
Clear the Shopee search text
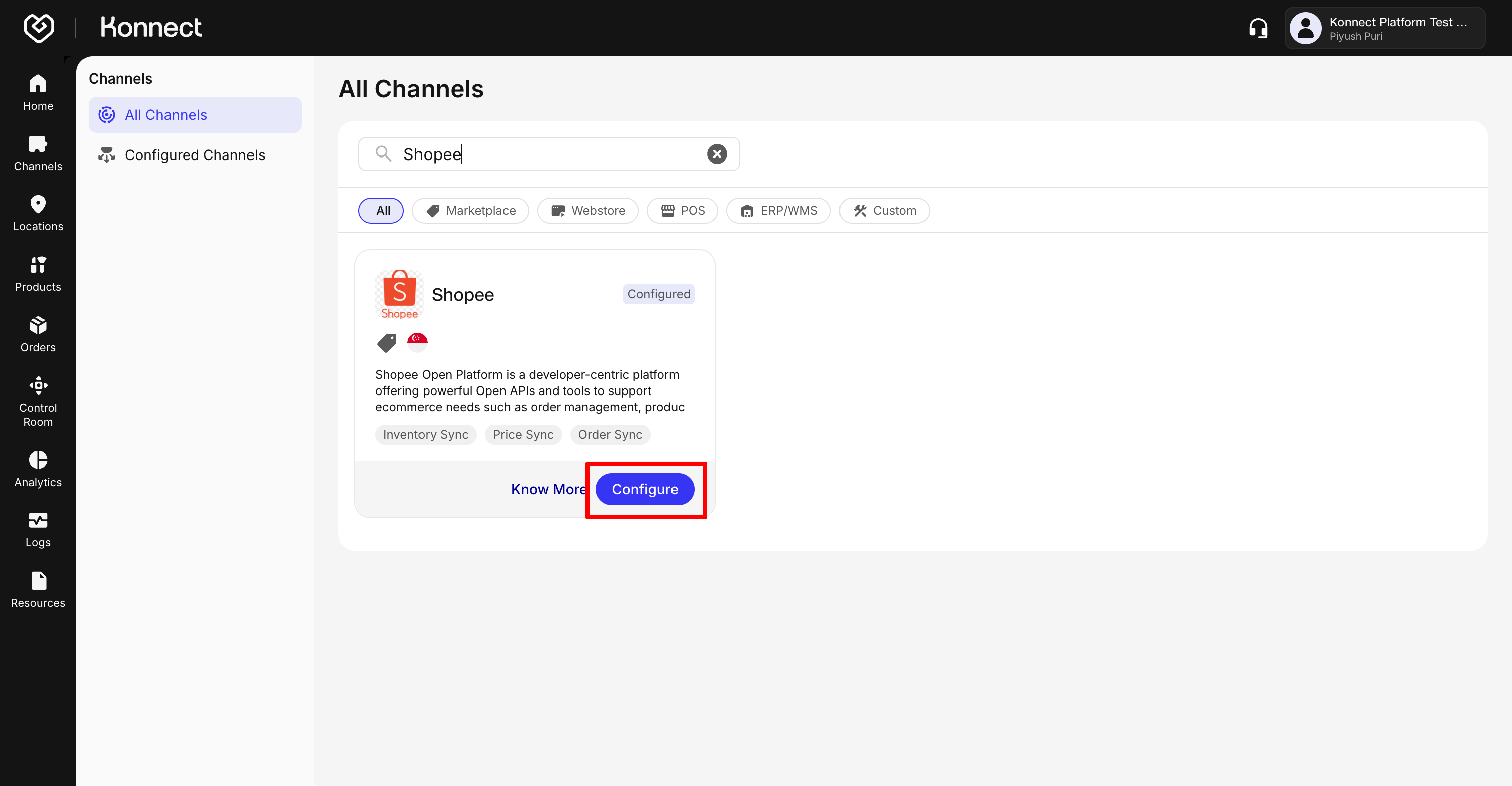coord(717,154)
